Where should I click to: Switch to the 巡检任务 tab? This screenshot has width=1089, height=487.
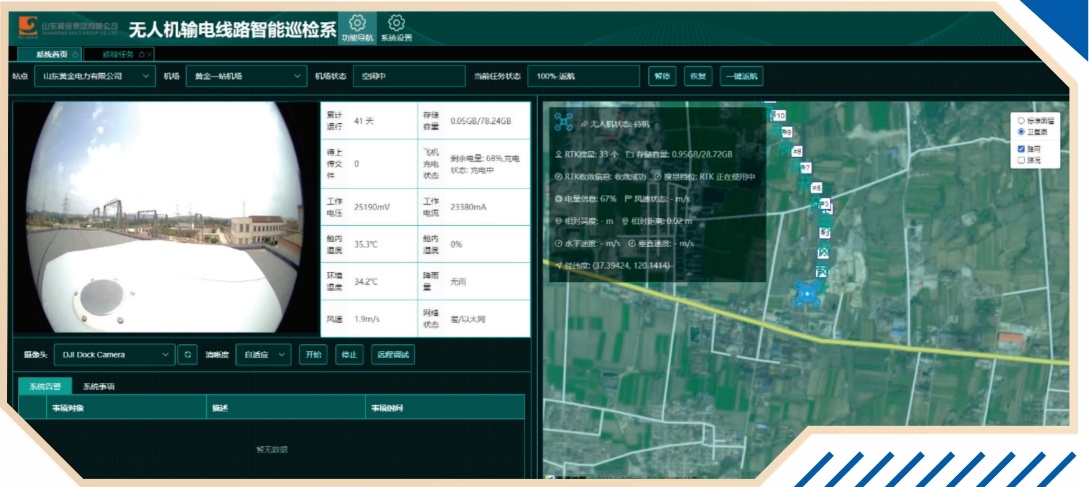[x=119, y=54]
